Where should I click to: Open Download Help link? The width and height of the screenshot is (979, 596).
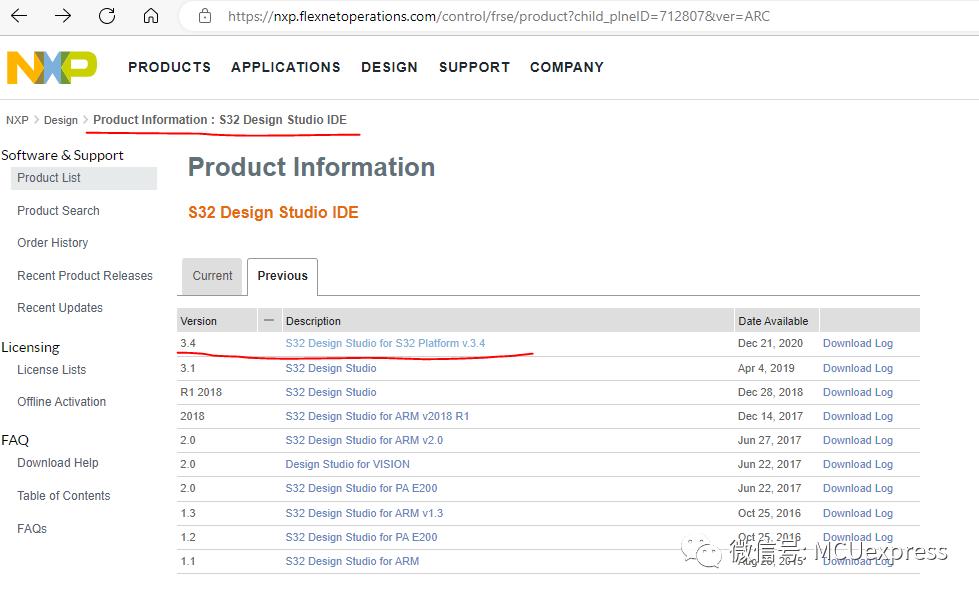57,463
